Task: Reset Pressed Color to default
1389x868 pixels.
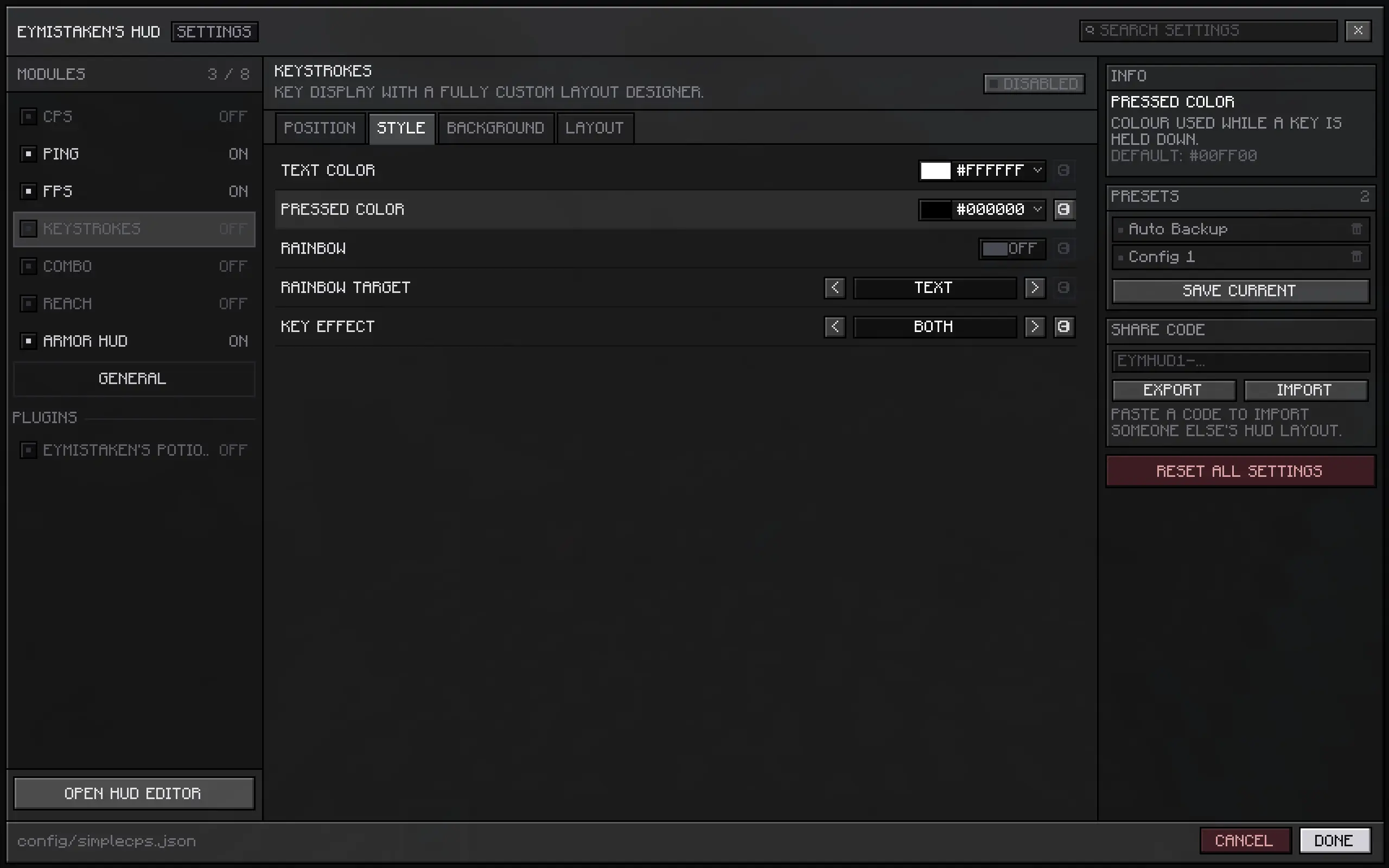Action: (1063, 209)
